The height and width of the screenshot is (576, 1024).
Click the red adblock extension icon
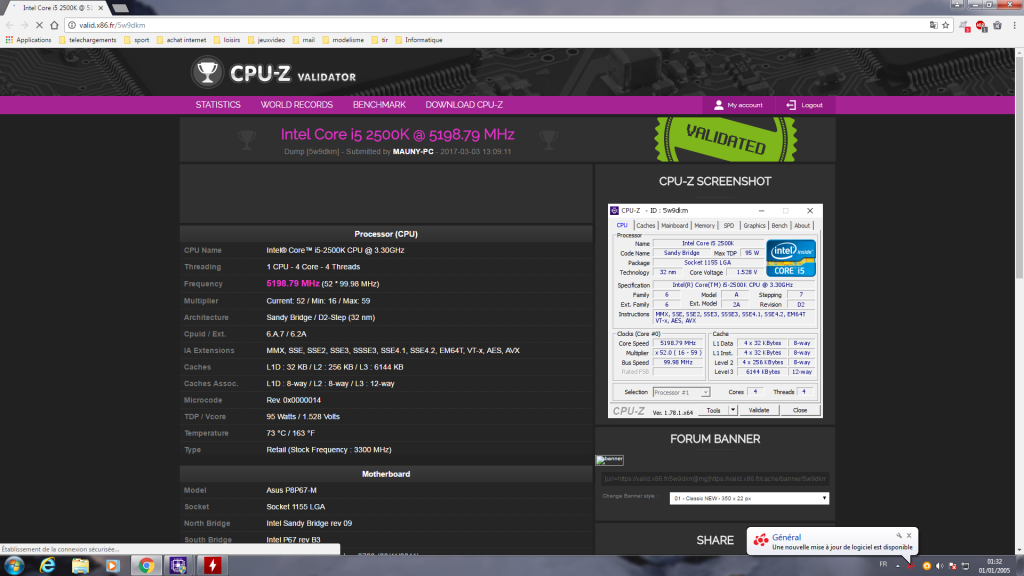tap(981, 25)
